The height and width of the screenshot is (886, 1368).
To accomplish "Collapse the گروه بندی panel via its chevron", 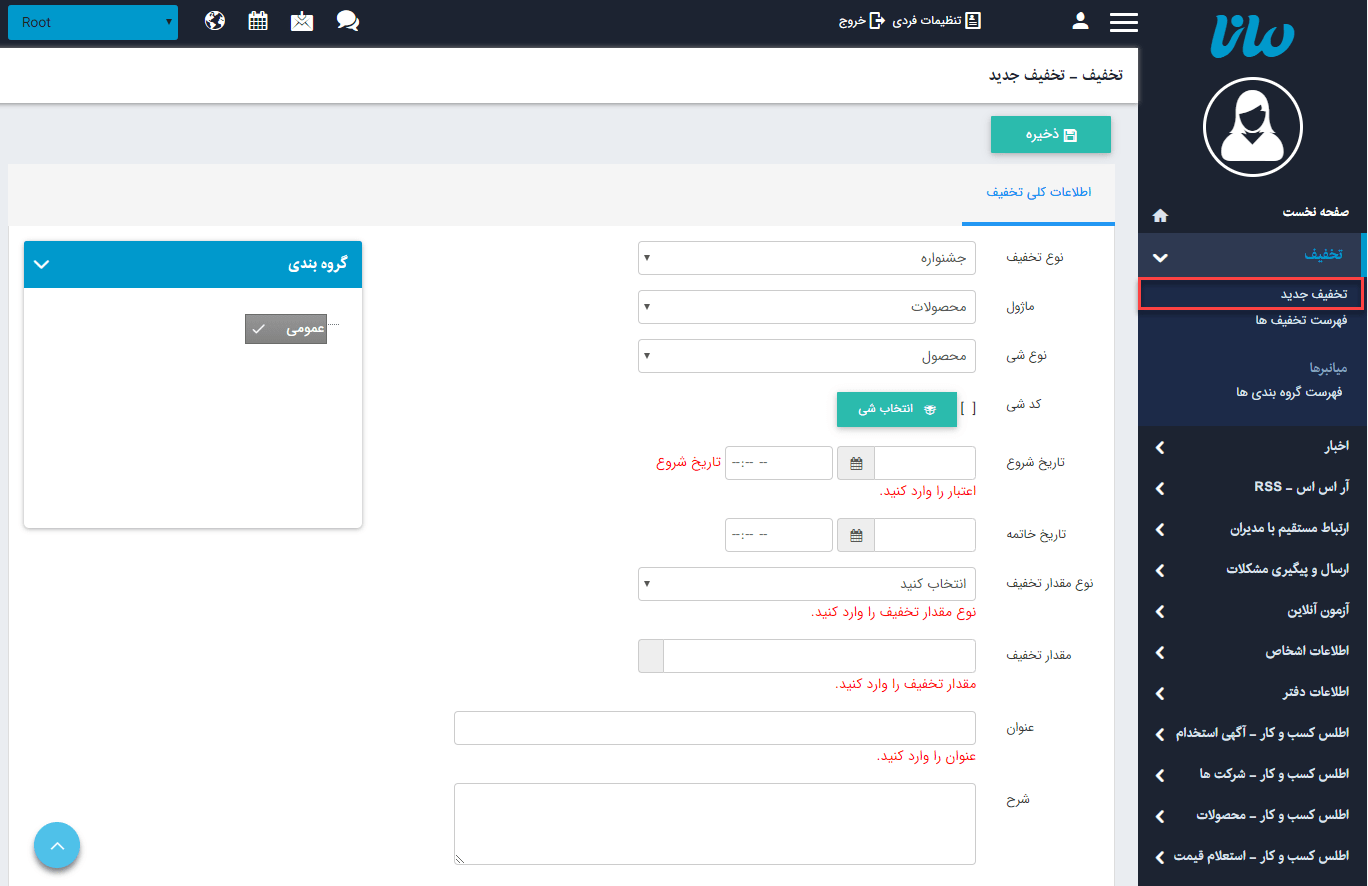I will pos(41,264).
